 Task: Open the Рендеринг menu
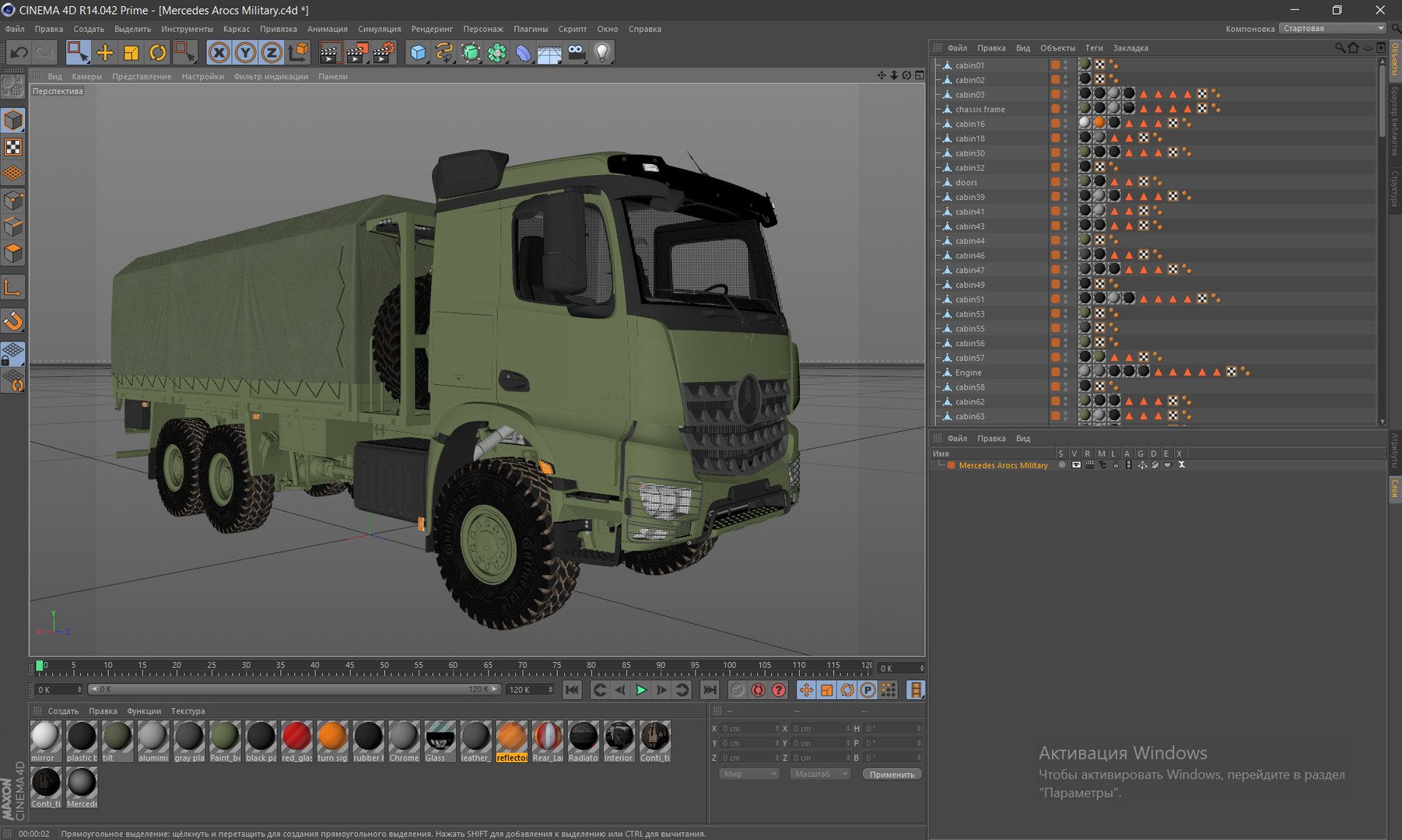click(x=432, y=29)
